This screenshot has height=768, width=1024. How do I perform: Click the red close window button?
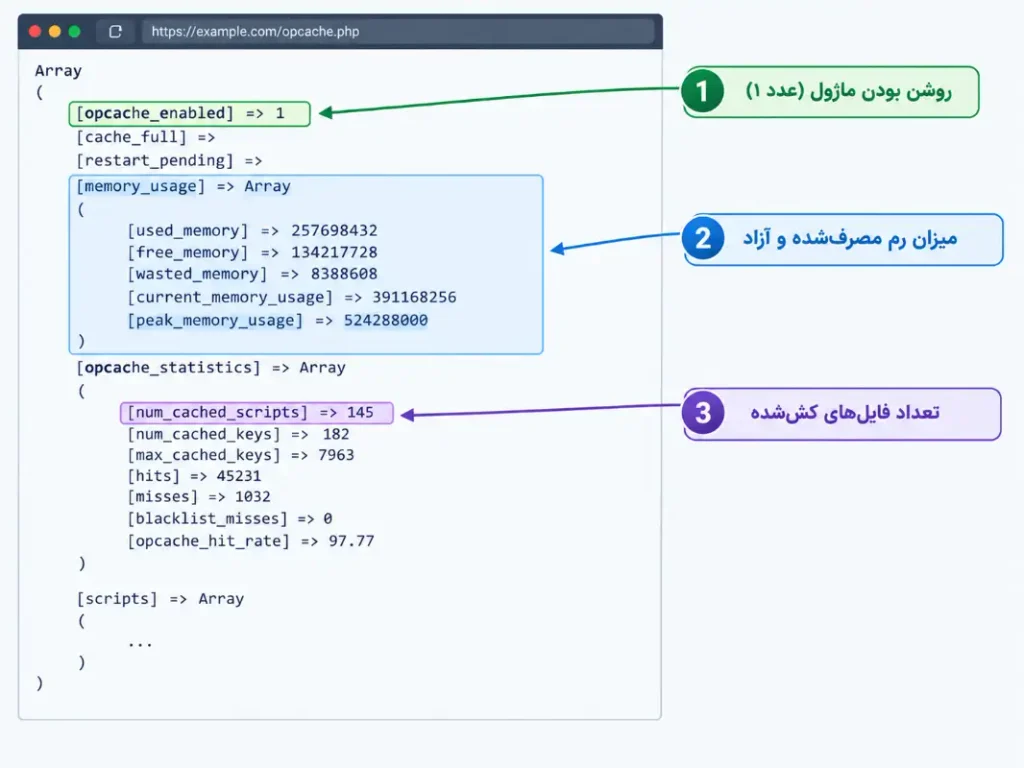pyautogui.click(x=35, y=31)
